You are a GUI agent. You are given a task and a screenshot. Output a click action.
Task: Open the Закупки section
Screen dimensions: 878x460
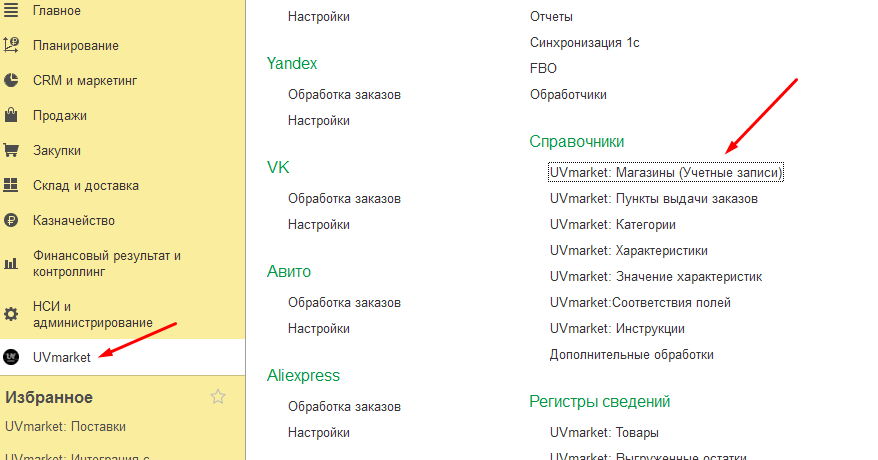coord(57,151)
